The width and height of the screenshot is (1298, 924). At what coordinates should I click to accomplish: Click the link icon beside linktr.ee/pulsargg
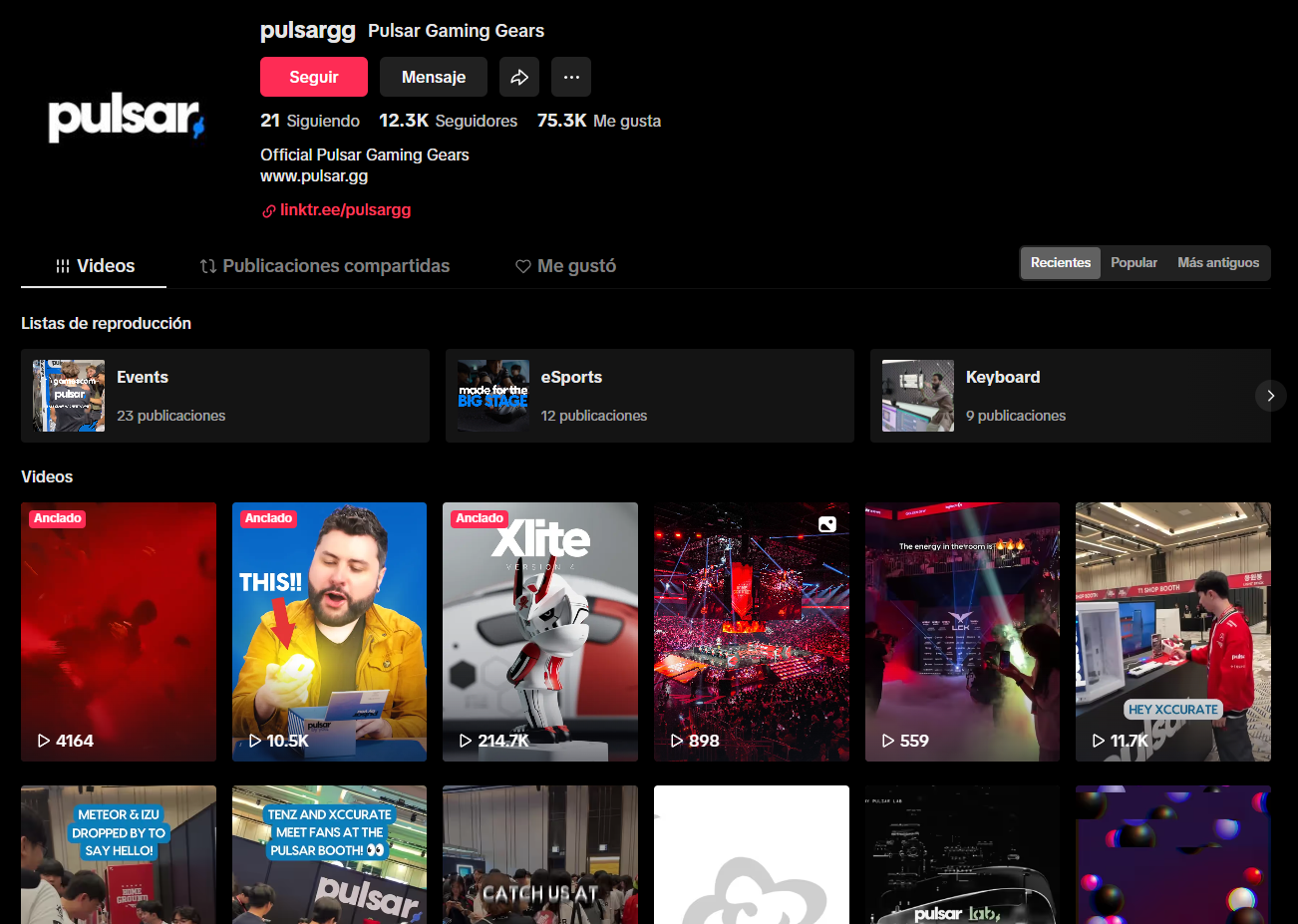[268, 211]
